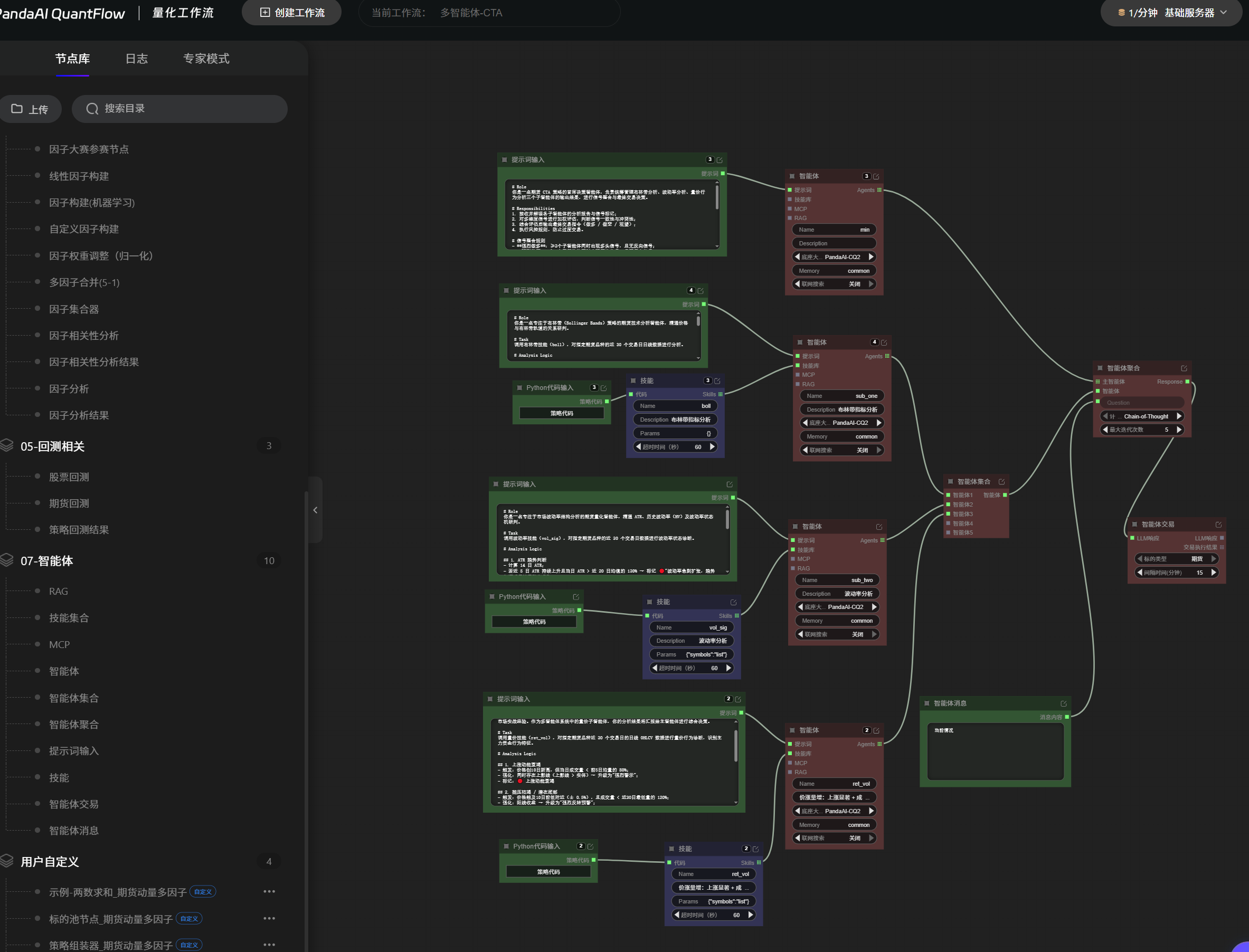Image resolution: width=1249 pixels, height=952 pixels.
Task: Open edit icon on 智能体消息 node
Action: tap(1064, 704)
